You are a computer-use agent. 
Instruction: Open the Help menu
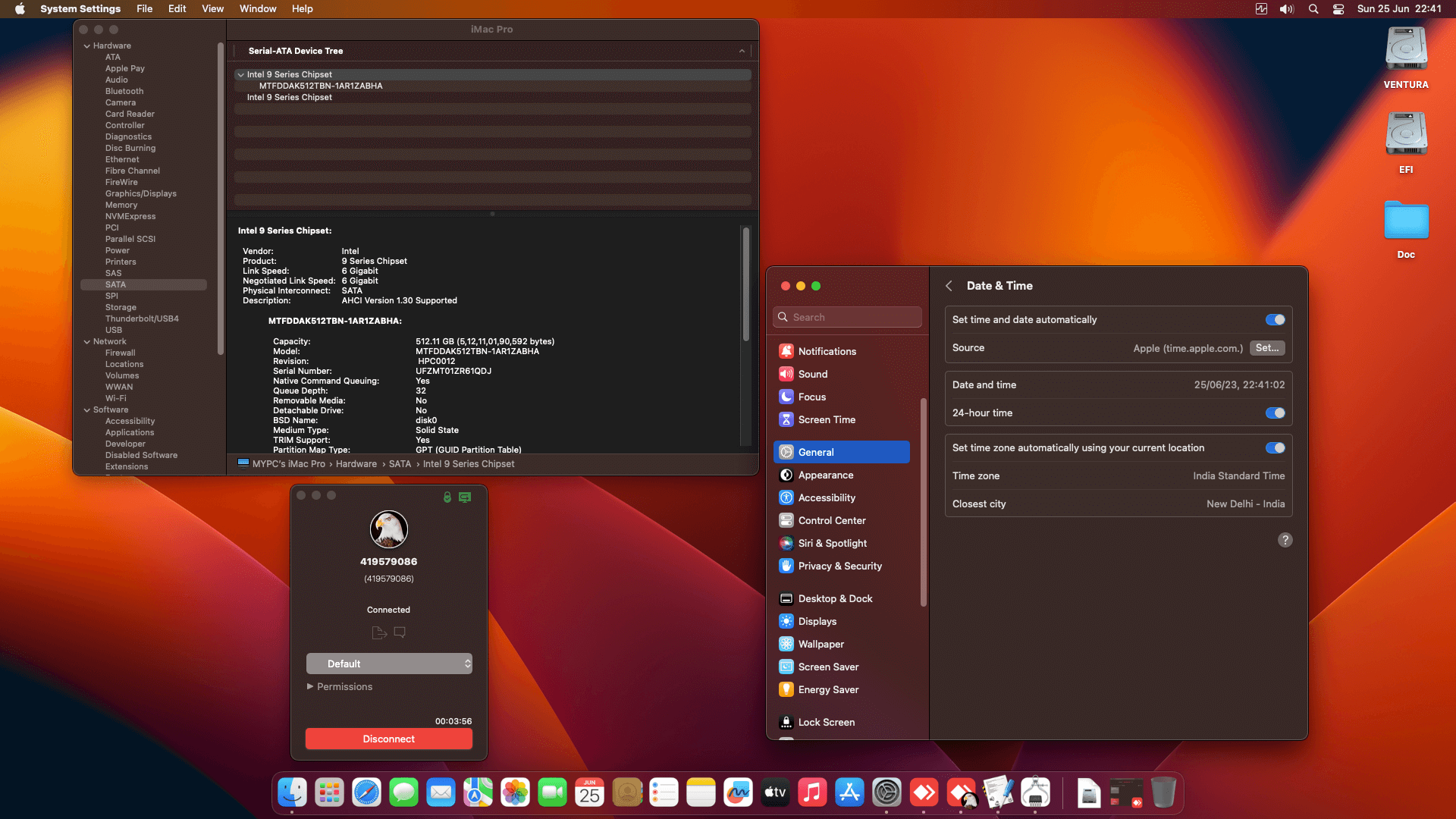point(302,9)
